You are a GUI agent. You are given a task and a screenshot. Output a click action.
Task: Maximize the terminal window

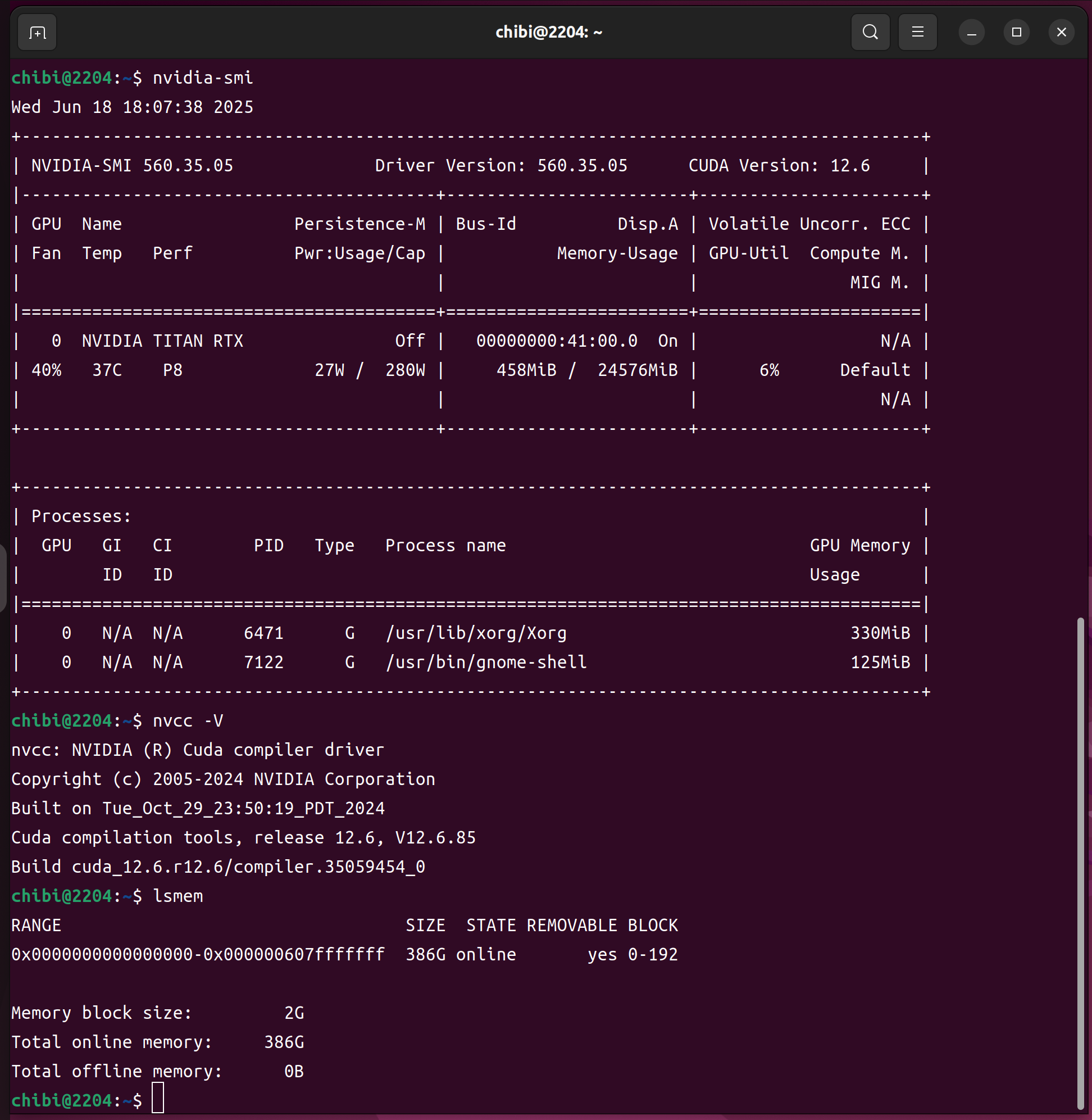tap(1016, 32)
